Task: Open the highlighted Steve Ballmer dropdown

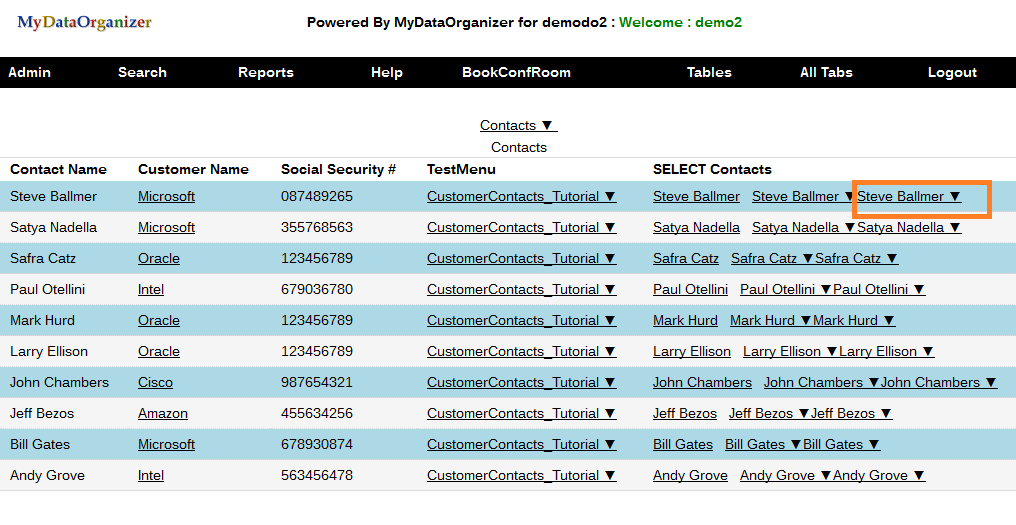Action: point(909,197)
